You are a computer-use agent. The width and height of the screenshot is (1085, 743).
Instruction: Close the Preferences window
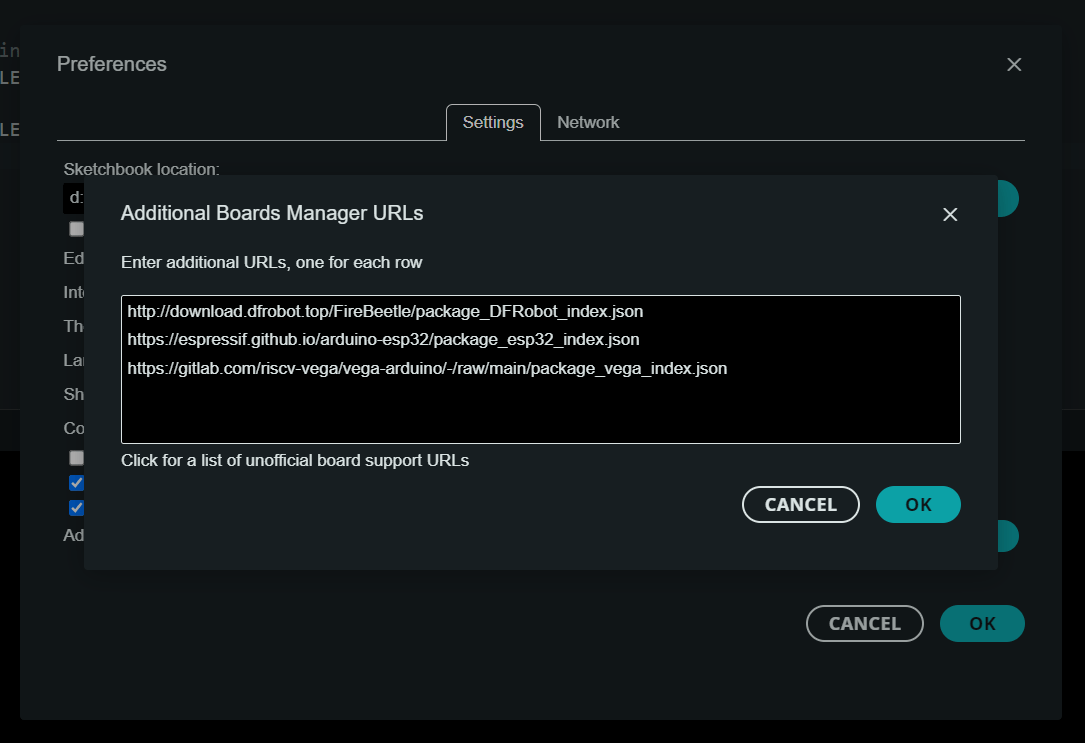tap(1014, 64)
